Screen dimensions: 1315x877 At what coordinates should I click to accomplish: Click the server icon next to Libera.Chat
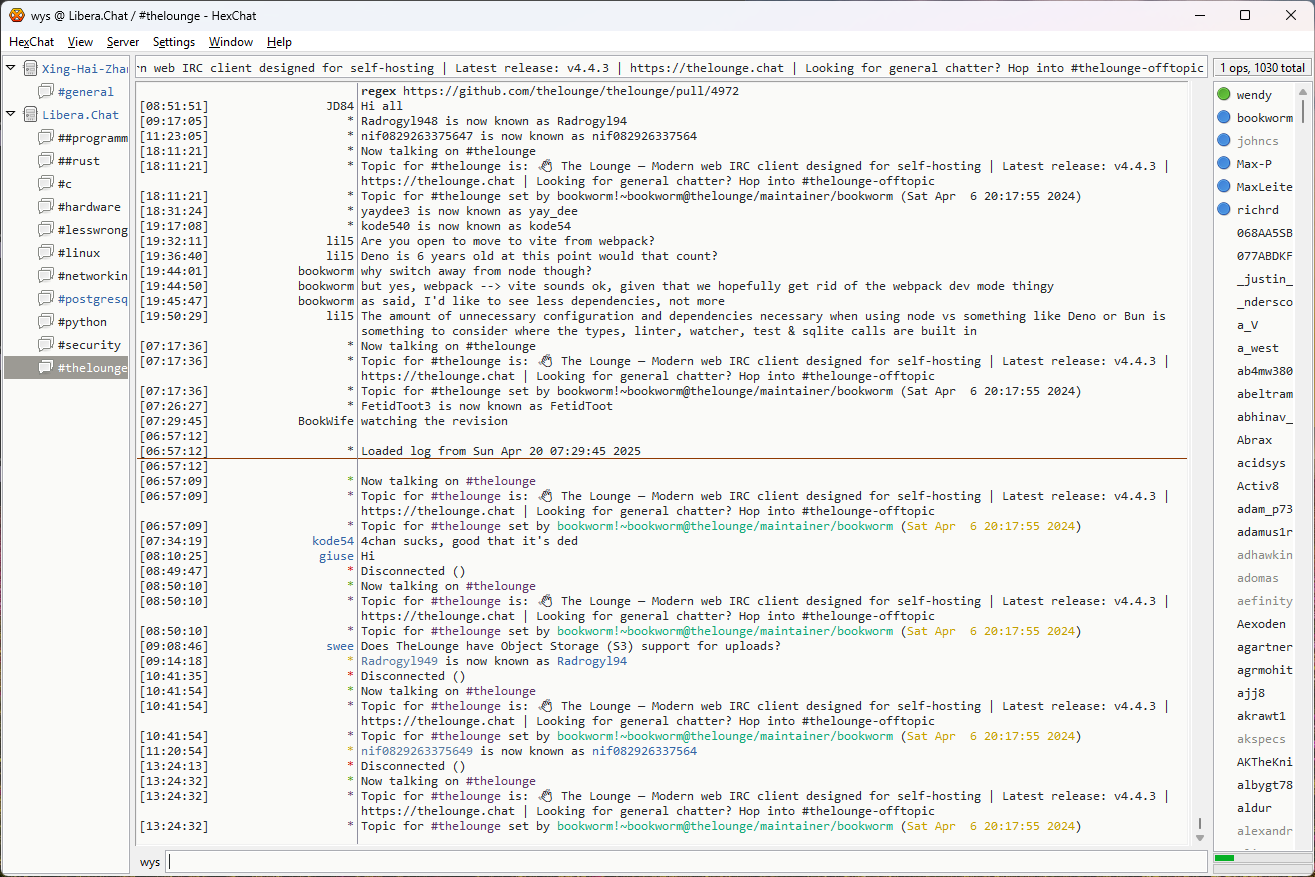click(30, 115)
